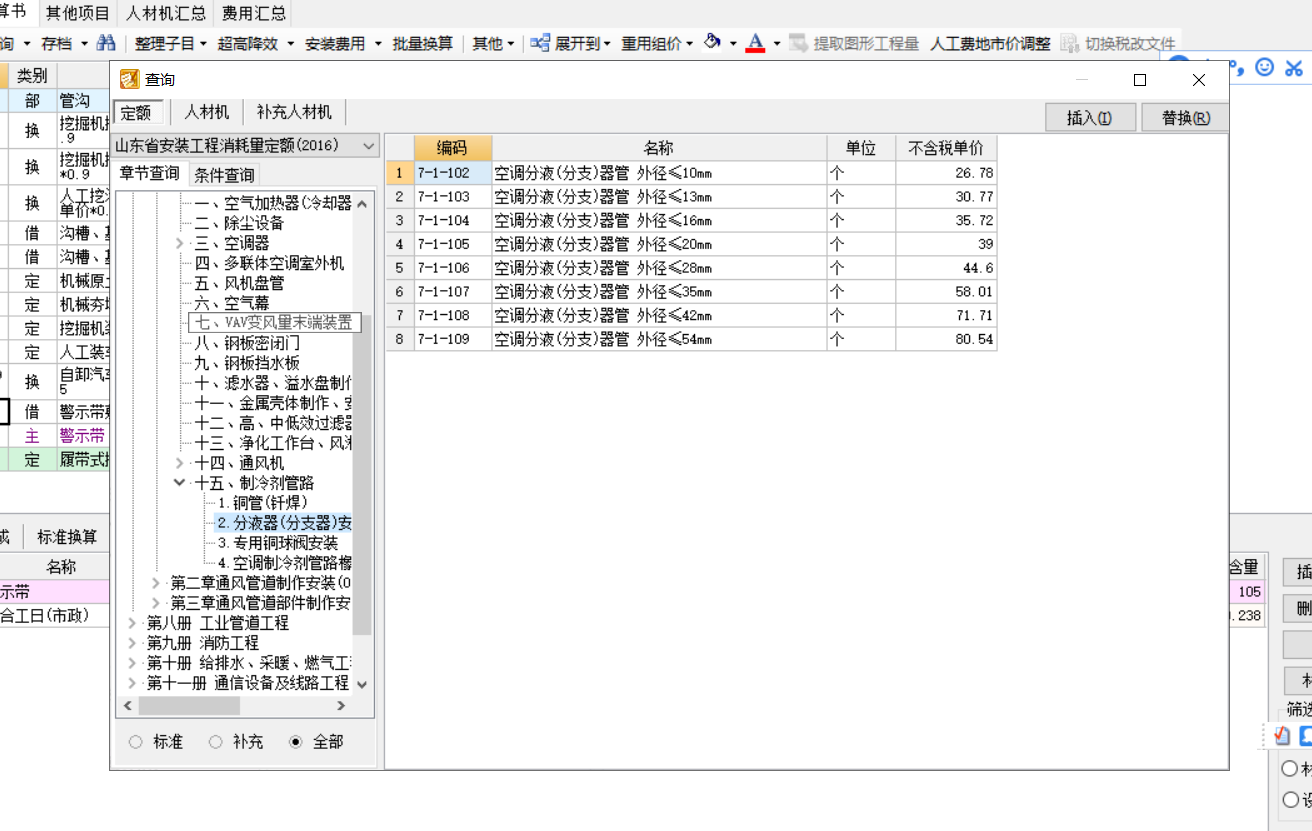
Task: Expand 第二章通风管道制作安装 node
Action: [x=155, y=583]
